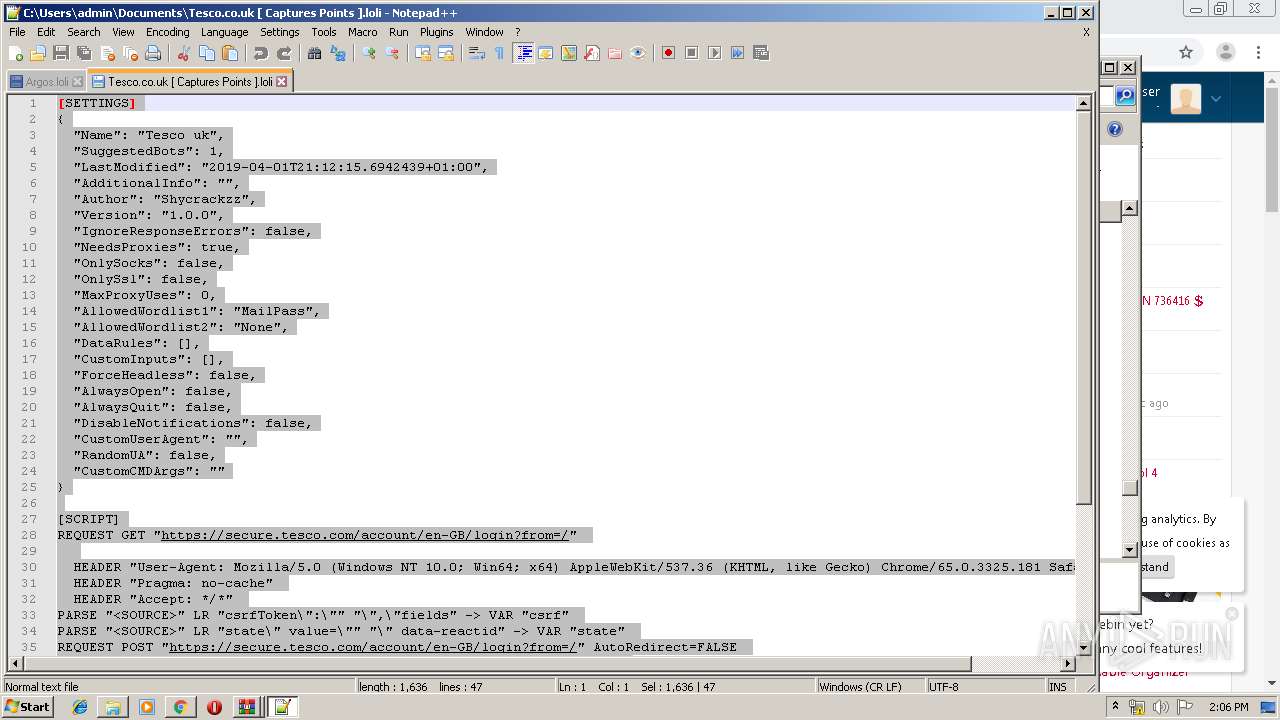Toggle synchronized horizontal scrolling icon
1280x720 pixels.
(446, 53)
